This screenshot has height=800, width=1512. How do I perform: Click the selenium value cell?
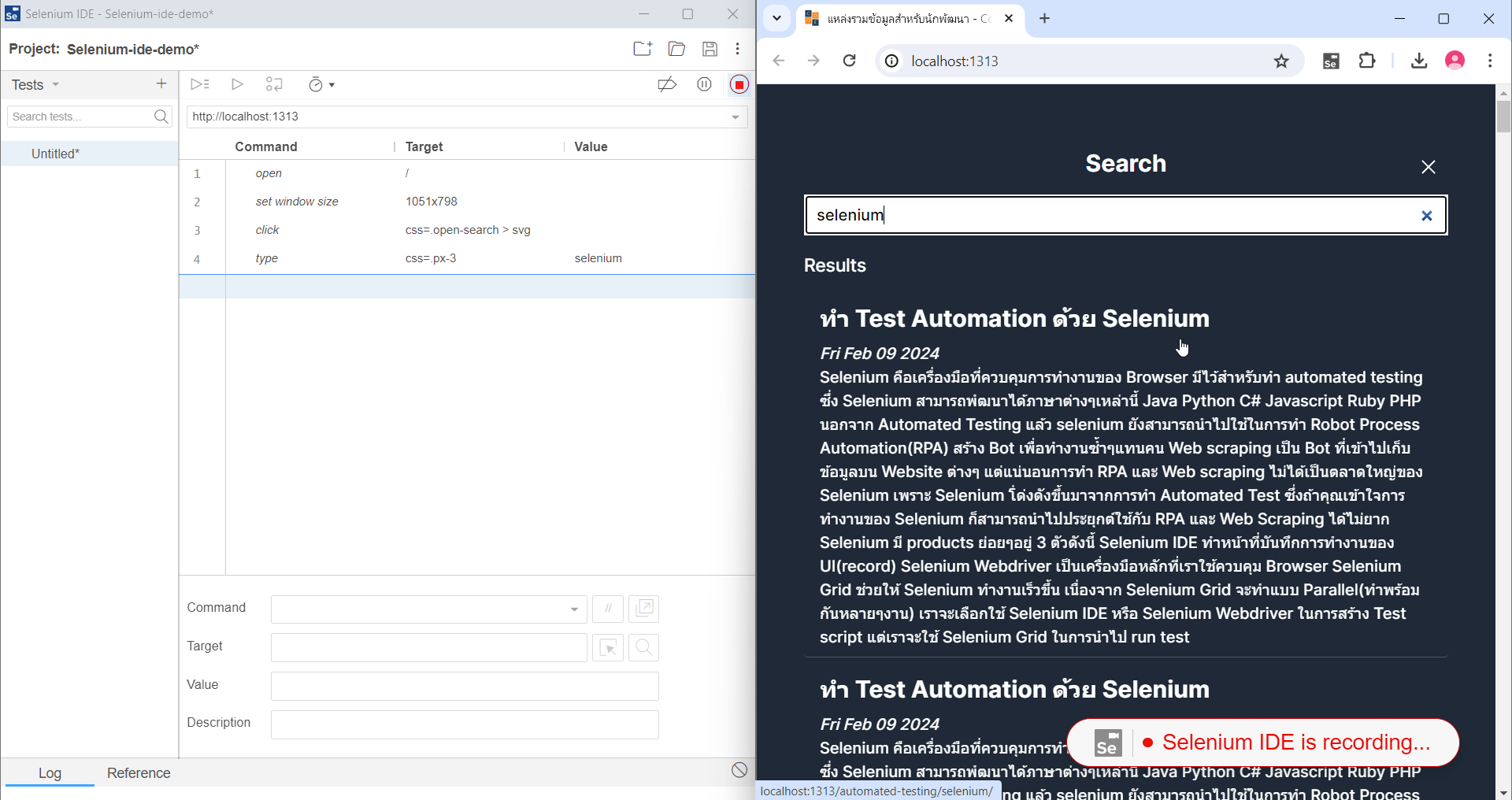(598, 258)
